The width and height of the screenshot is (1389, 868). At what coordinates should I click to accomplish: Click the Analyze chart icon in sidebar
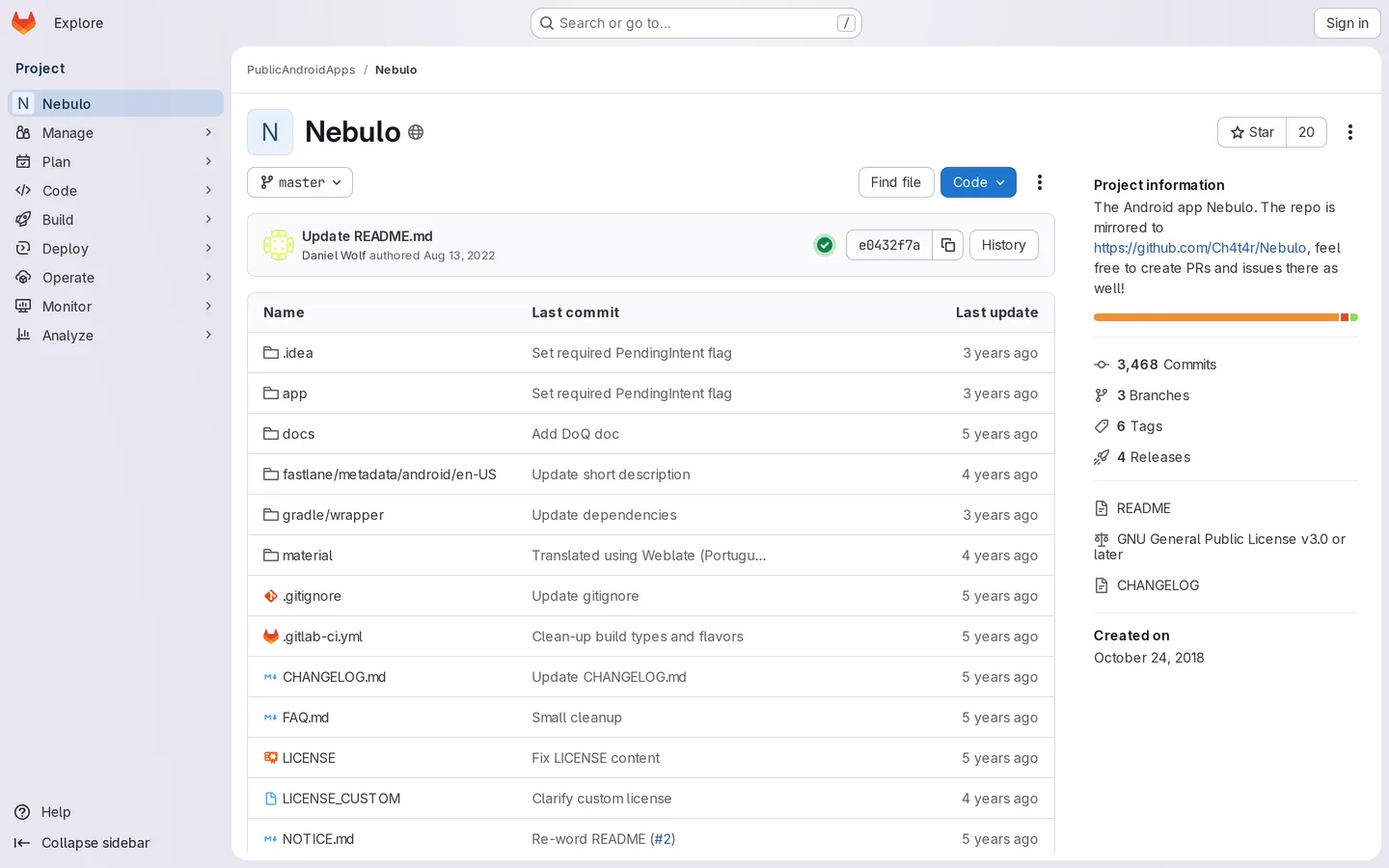coord(23,336)
